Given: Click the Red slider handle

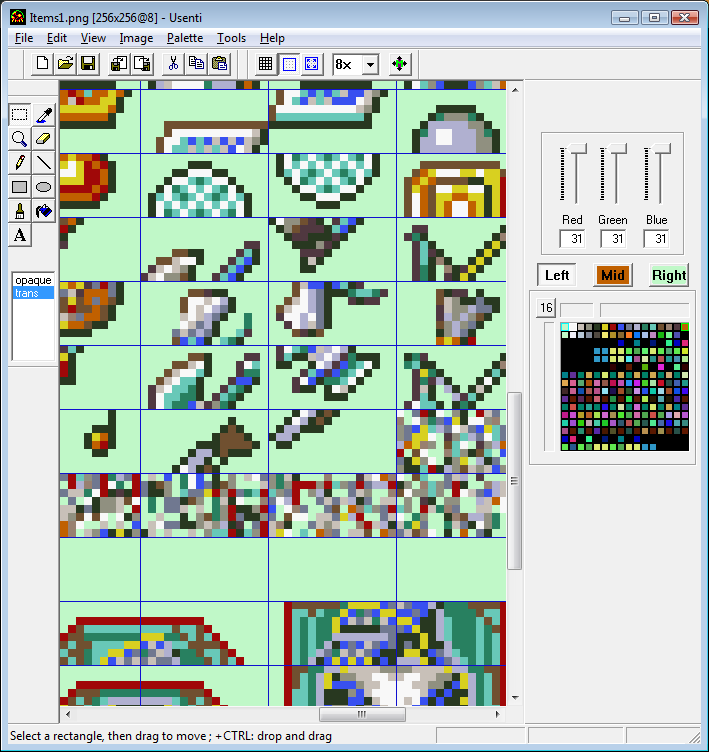Looking at the screenshot, I should (576, 150).
